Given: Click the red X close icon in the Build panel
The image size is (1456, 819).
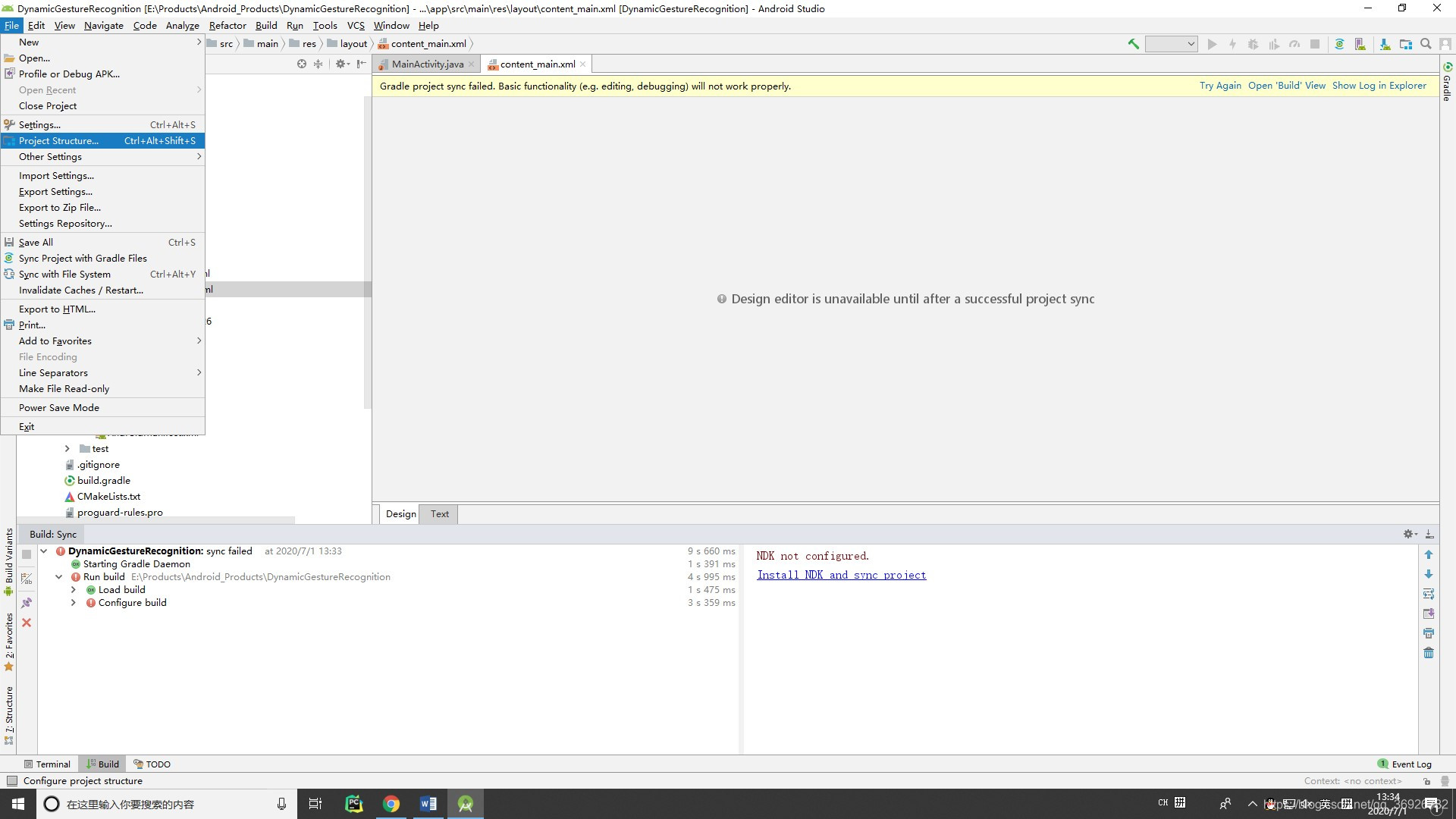Looking at the screenshot, I should 27,623.
